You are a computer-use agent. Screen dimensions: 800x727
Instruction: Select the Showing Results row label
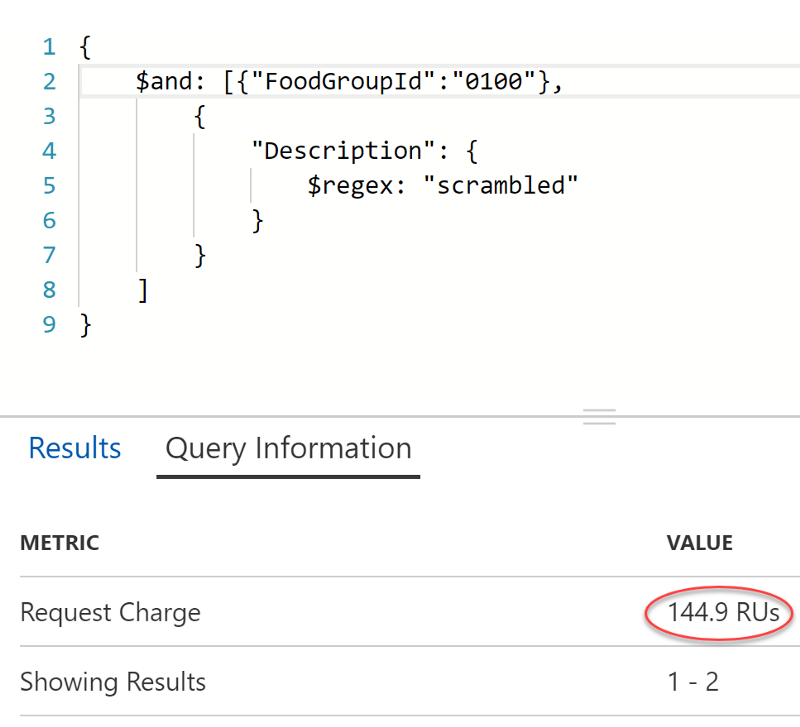pyautogui.click(x=113, y=682)
